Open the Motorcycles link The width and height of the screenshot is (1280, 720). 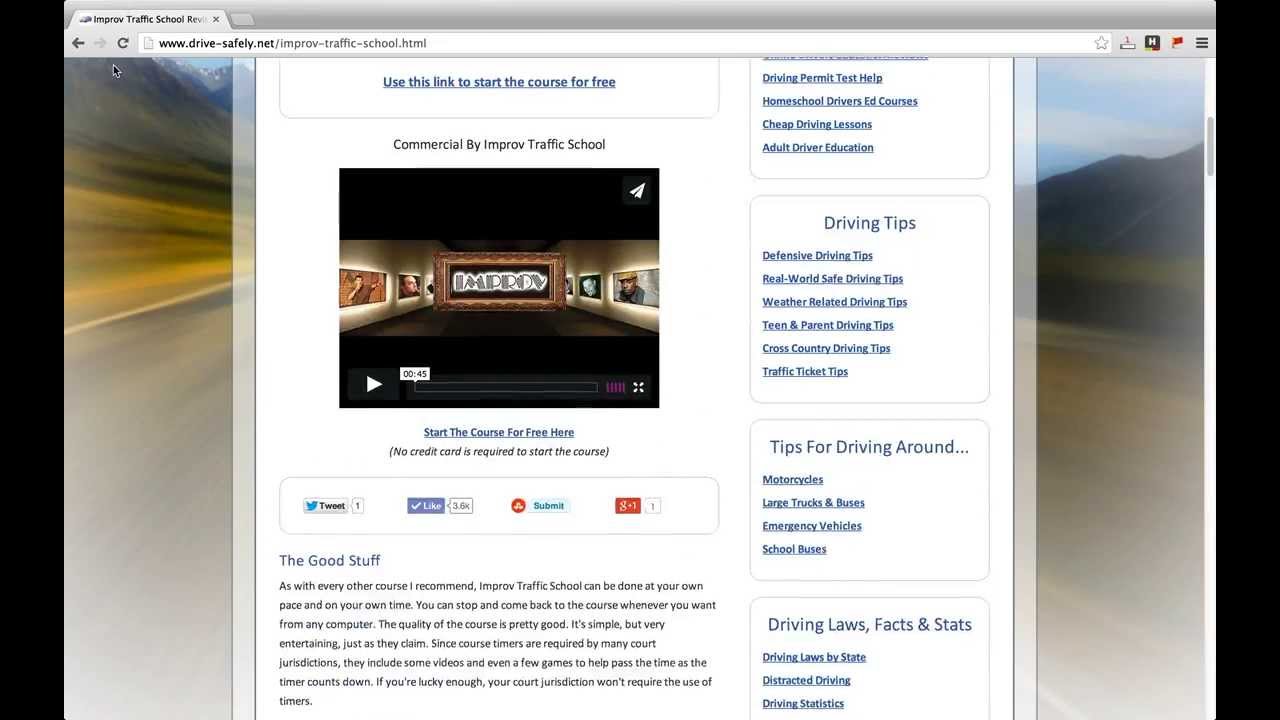pyautogui.click(x=793, y=480)
